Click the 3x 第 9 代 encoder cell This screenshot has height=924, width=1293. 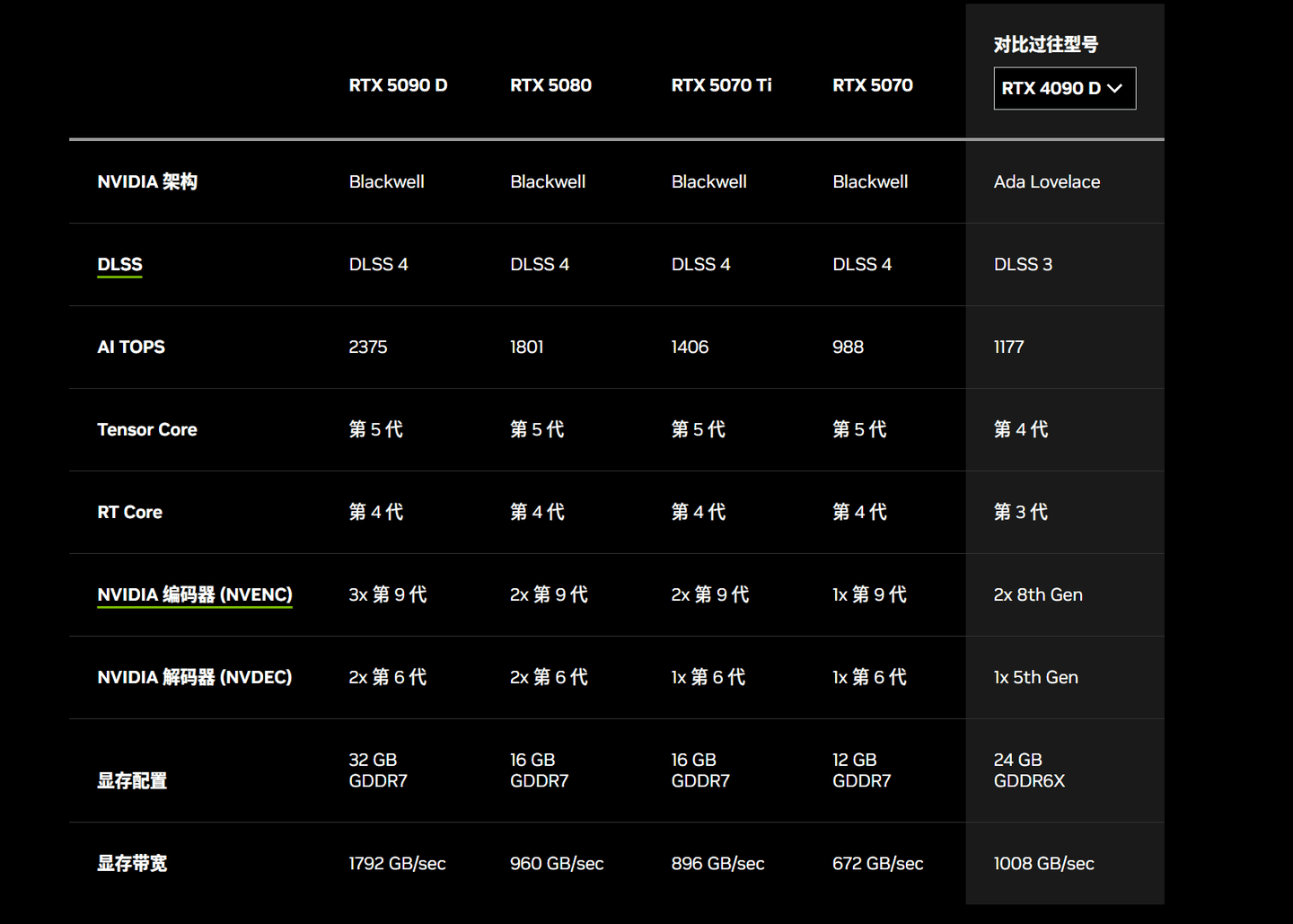pyautogui.click(x=388, y=594)
